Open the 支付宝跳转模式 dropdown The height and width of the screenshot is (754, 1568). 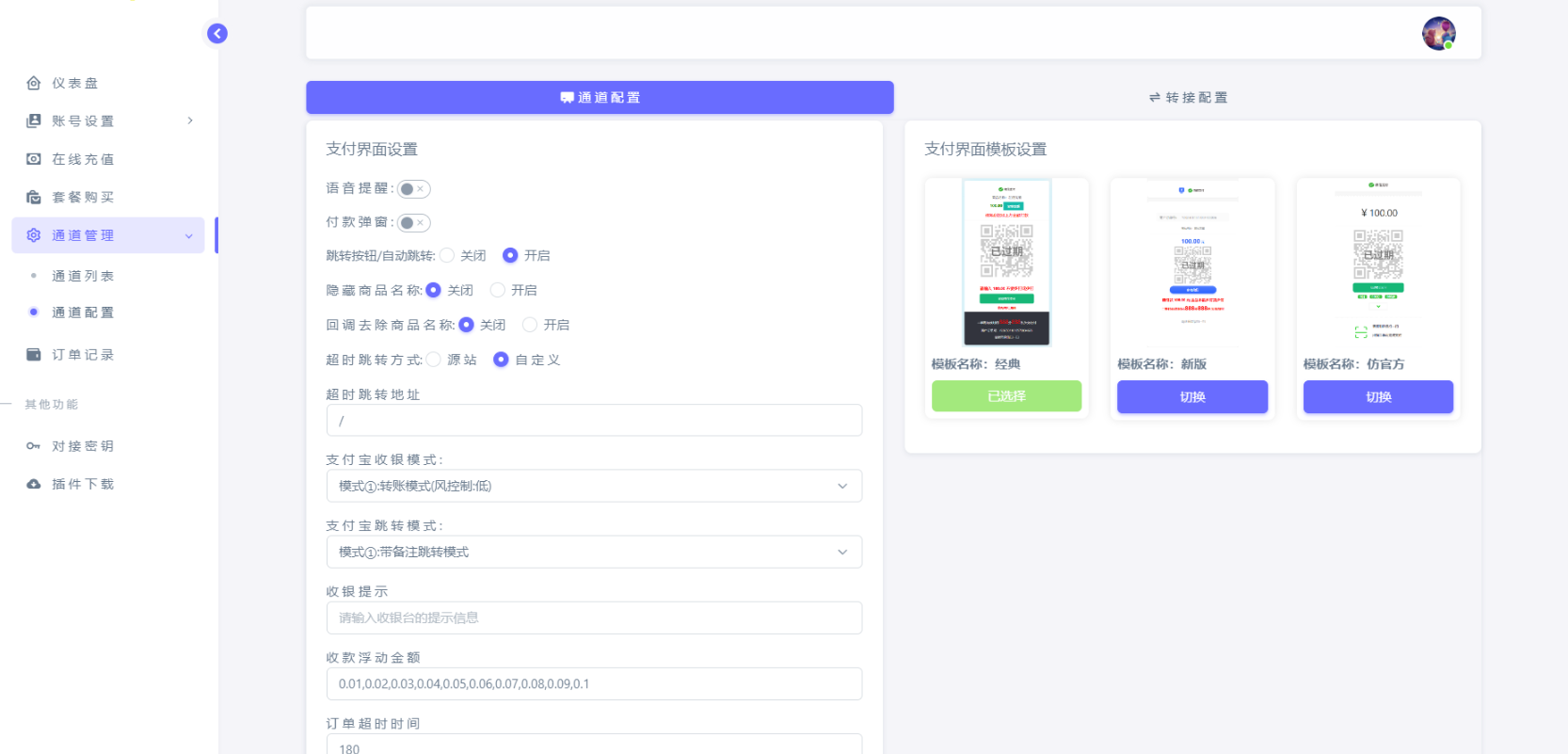(594, 552)
